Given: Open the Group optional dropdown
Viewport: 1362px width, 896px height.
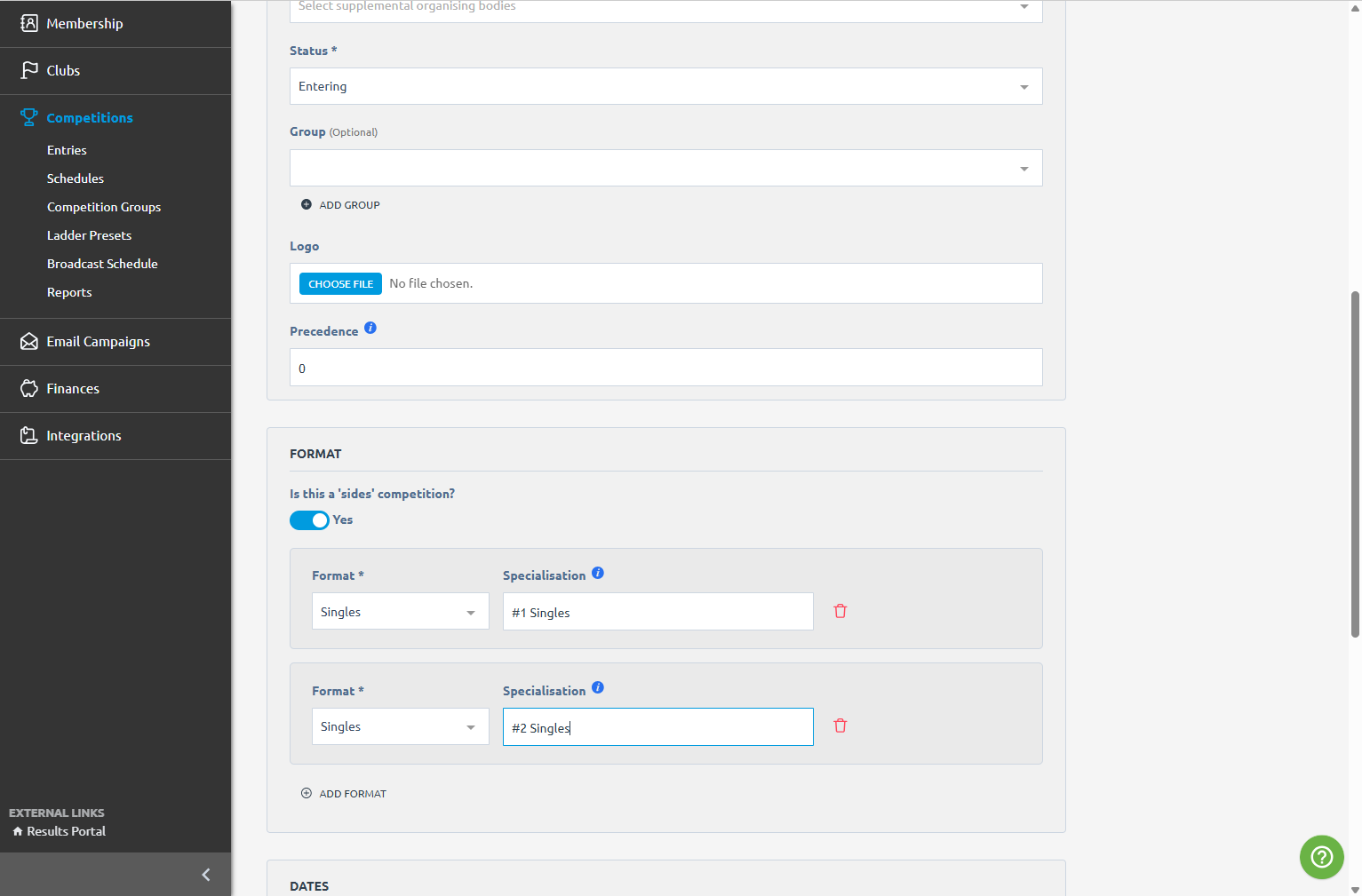Looking at the screenshot, I should (666, 168).
